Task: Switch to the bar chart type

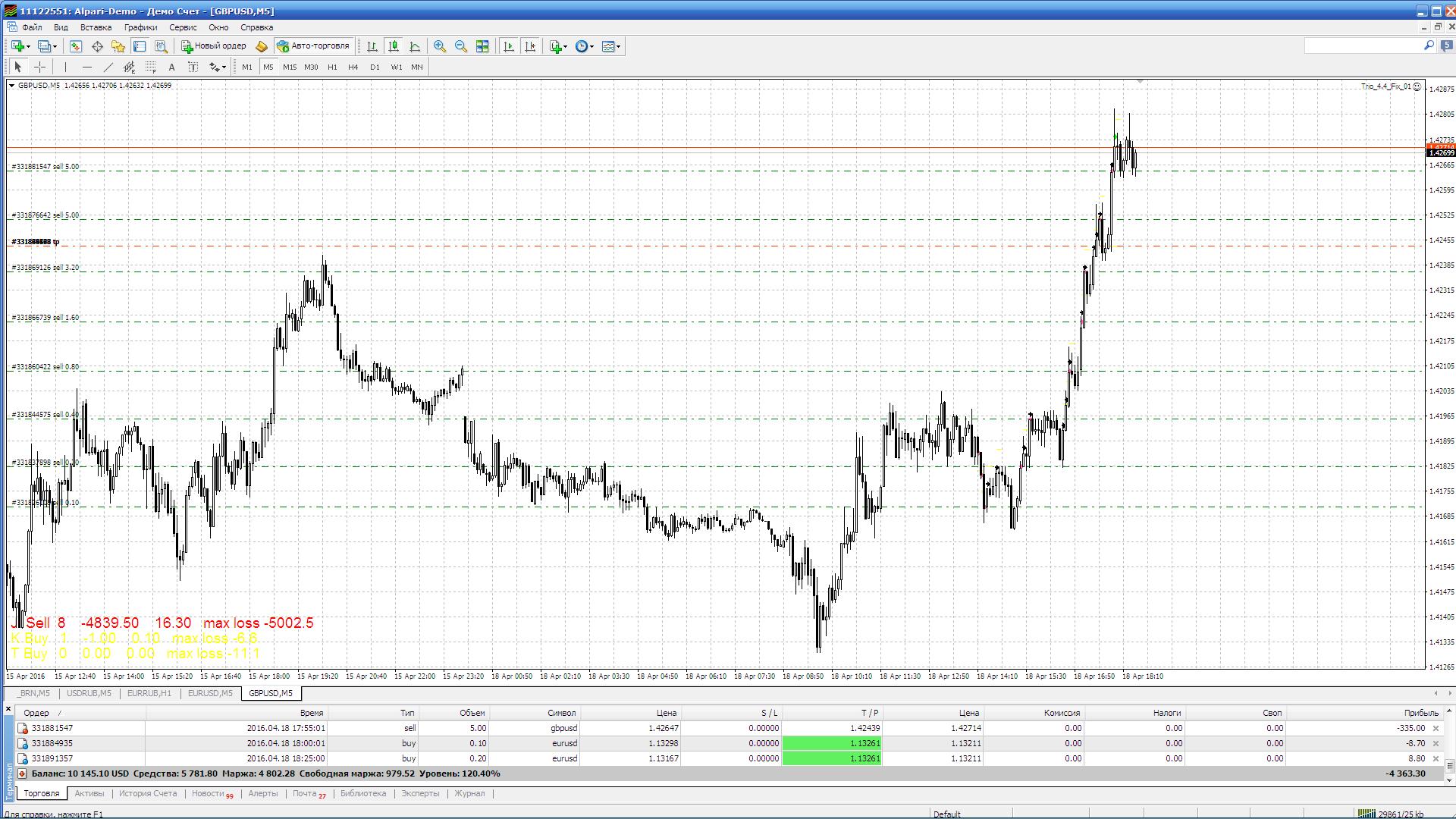Action: click(372, 46)
